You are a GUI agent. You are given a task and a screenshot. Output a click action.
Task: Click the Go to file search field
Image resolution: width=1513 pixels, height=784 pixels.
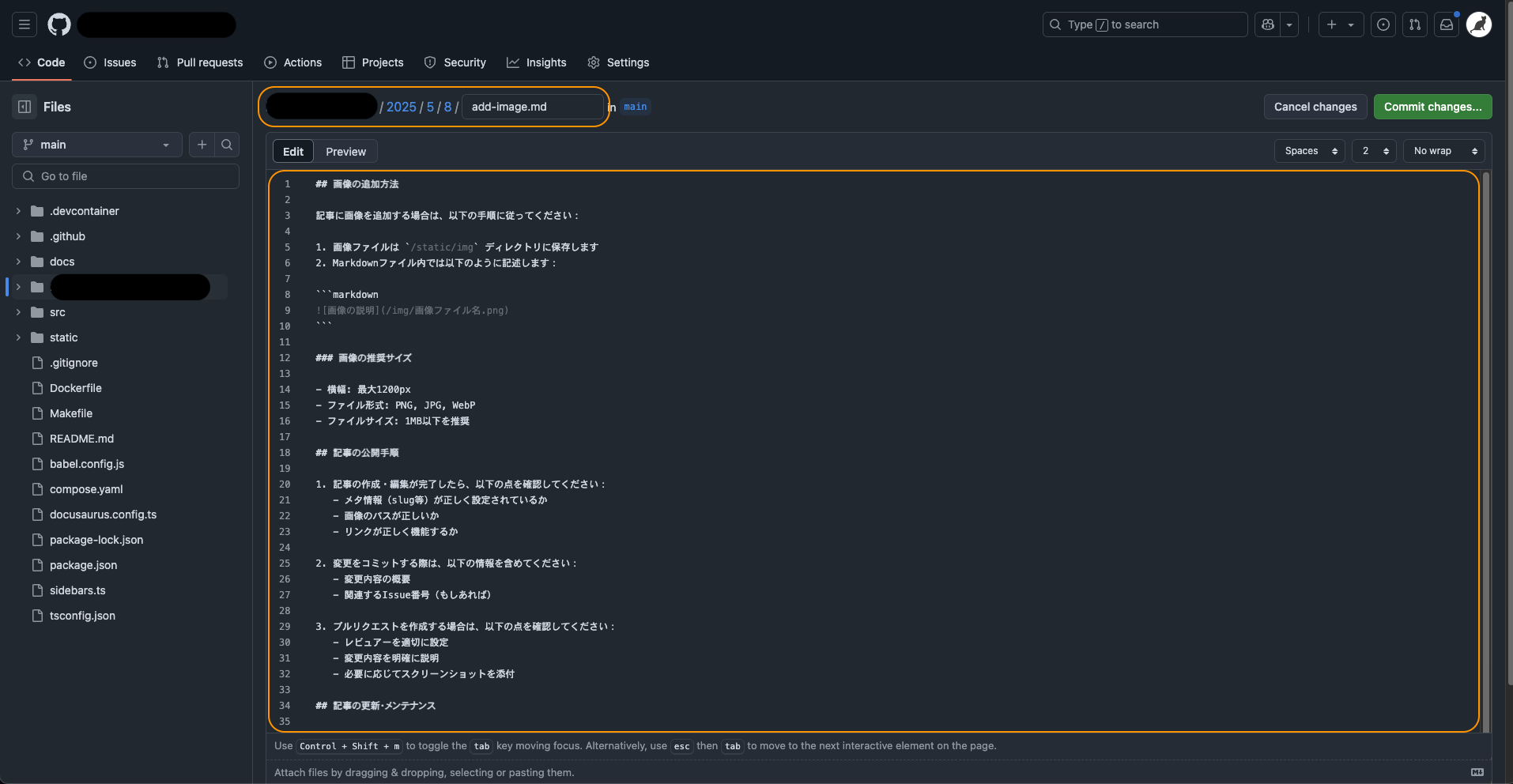[126, 176]
